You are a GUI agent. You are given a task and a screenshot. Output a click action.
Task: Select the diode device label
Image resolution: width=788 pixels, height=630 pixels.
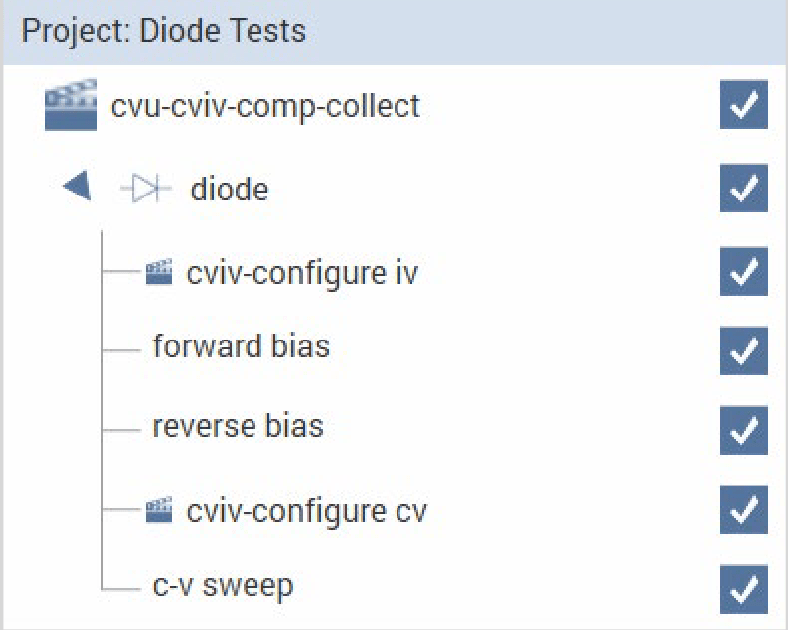(229, 189)
